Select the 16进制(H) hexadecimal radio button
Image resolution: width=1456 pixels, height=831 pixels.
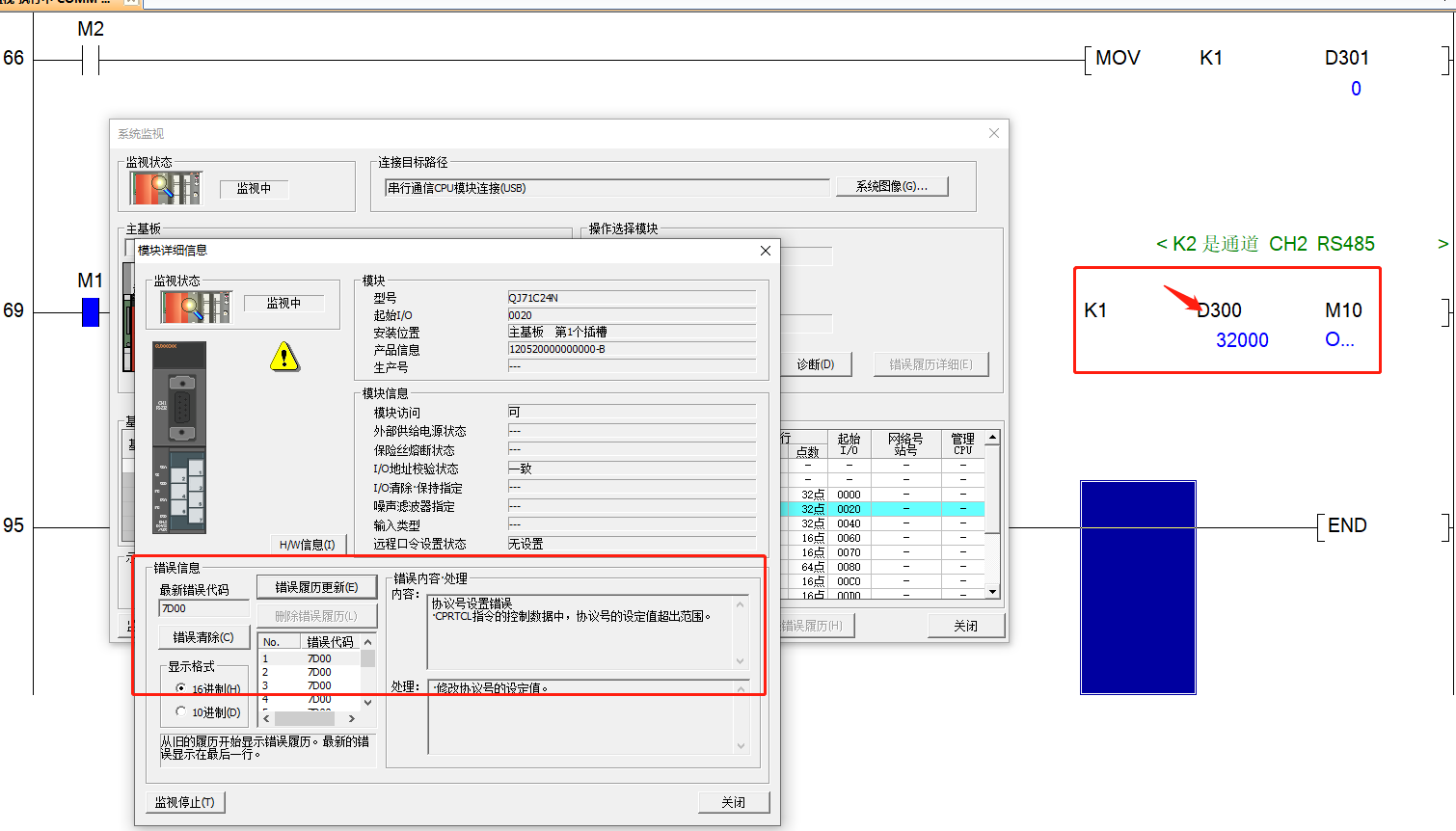pyautogui.click(x=181, y=688)
